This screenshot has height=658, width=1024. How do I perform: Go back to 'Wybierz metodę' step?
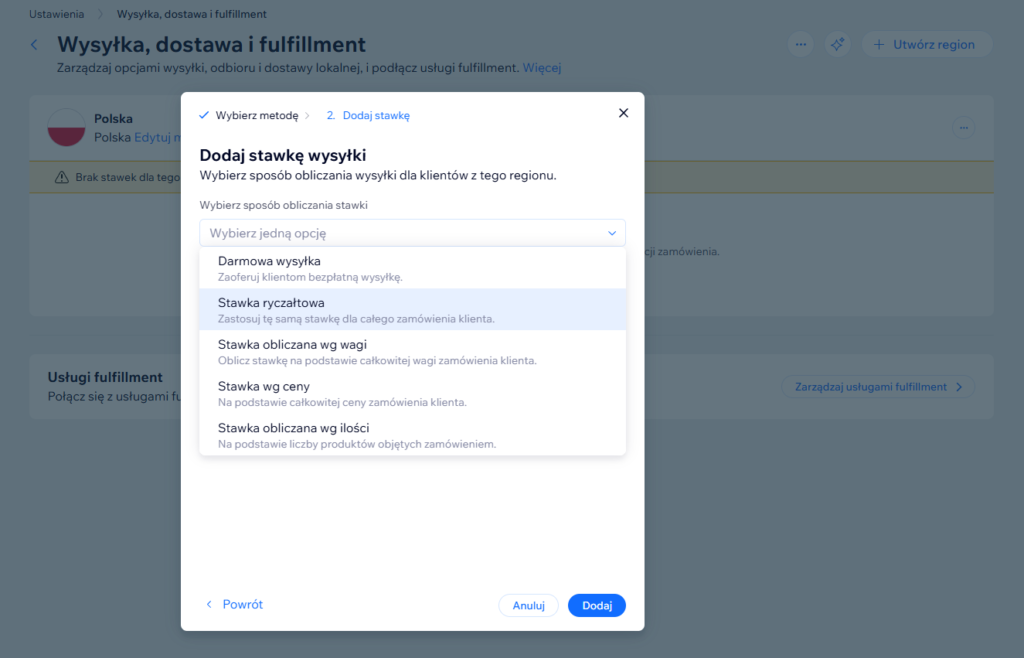(x=256, y=115)
